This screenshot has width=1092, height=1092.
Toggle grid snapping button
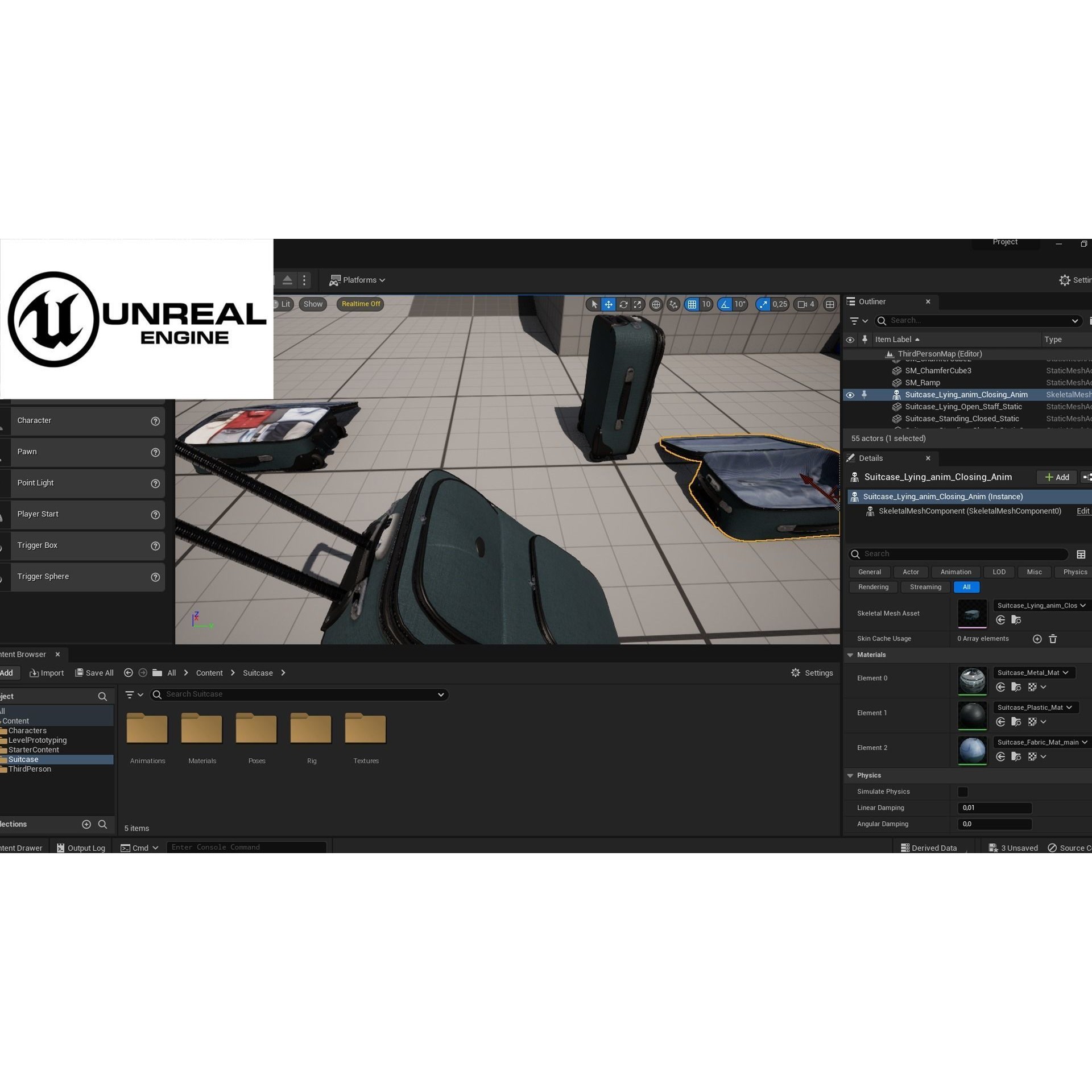click(x=692, y=304)
